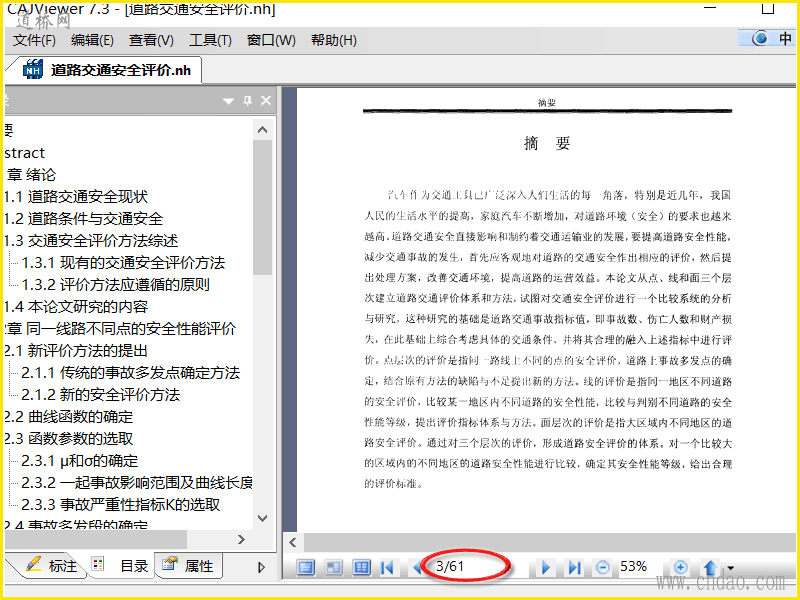Open outline entry 2.2 曲线函数的确定
The height and width of the screenshot is (600, 800).
tap(69, 416)
